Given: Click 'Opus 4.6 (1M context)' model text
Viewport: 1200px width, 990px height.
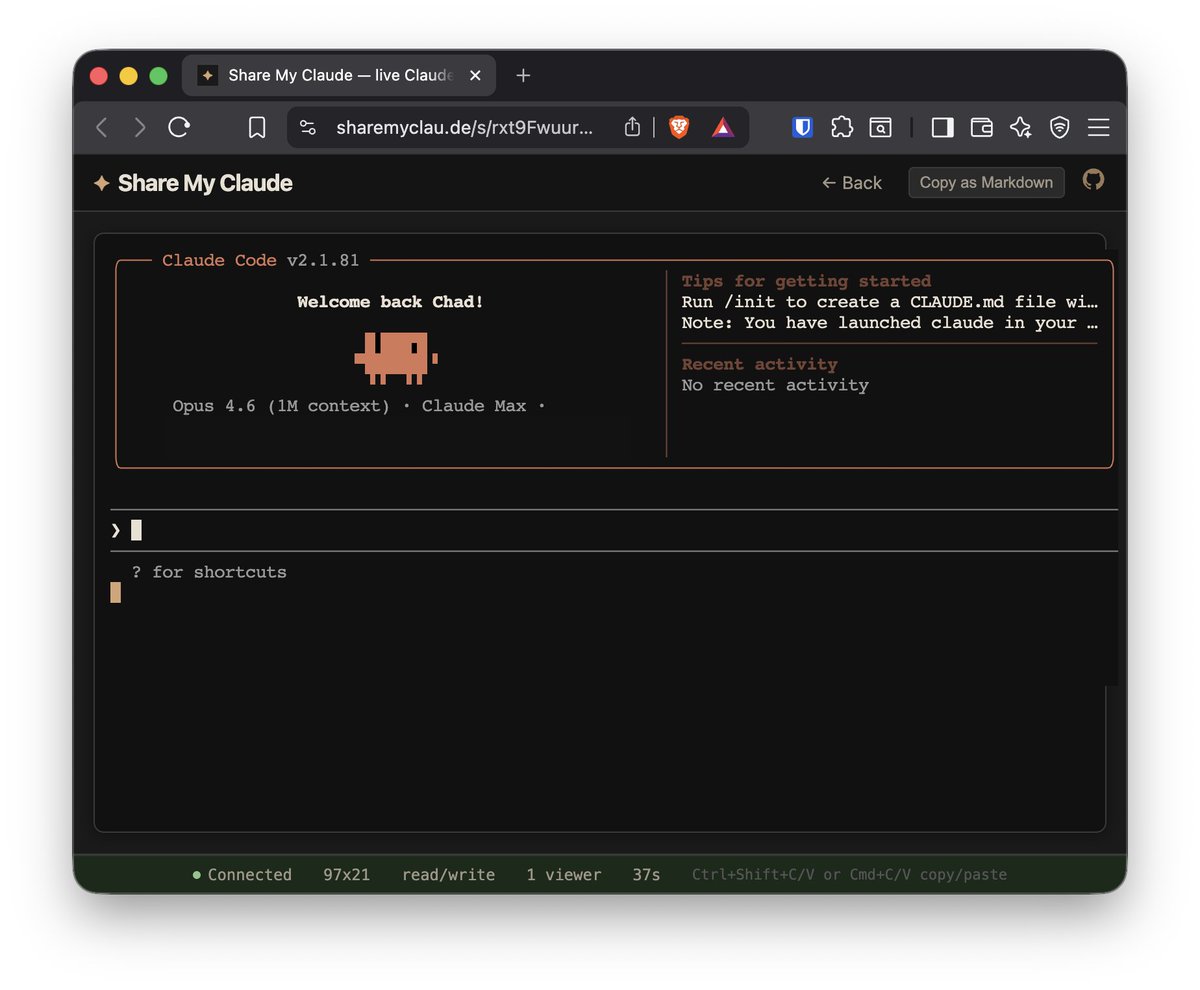Looking at the screenshot, I should 281,406.
